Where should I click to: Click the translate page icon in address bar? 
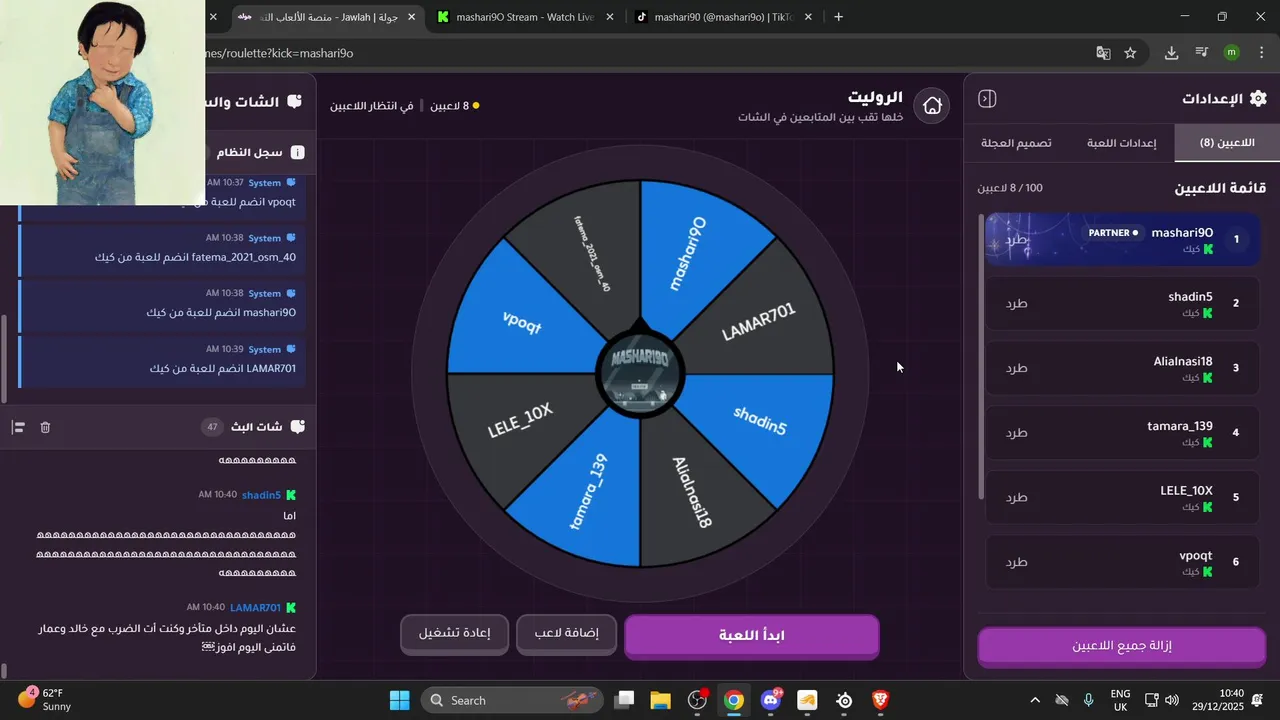coord(1103,53)
